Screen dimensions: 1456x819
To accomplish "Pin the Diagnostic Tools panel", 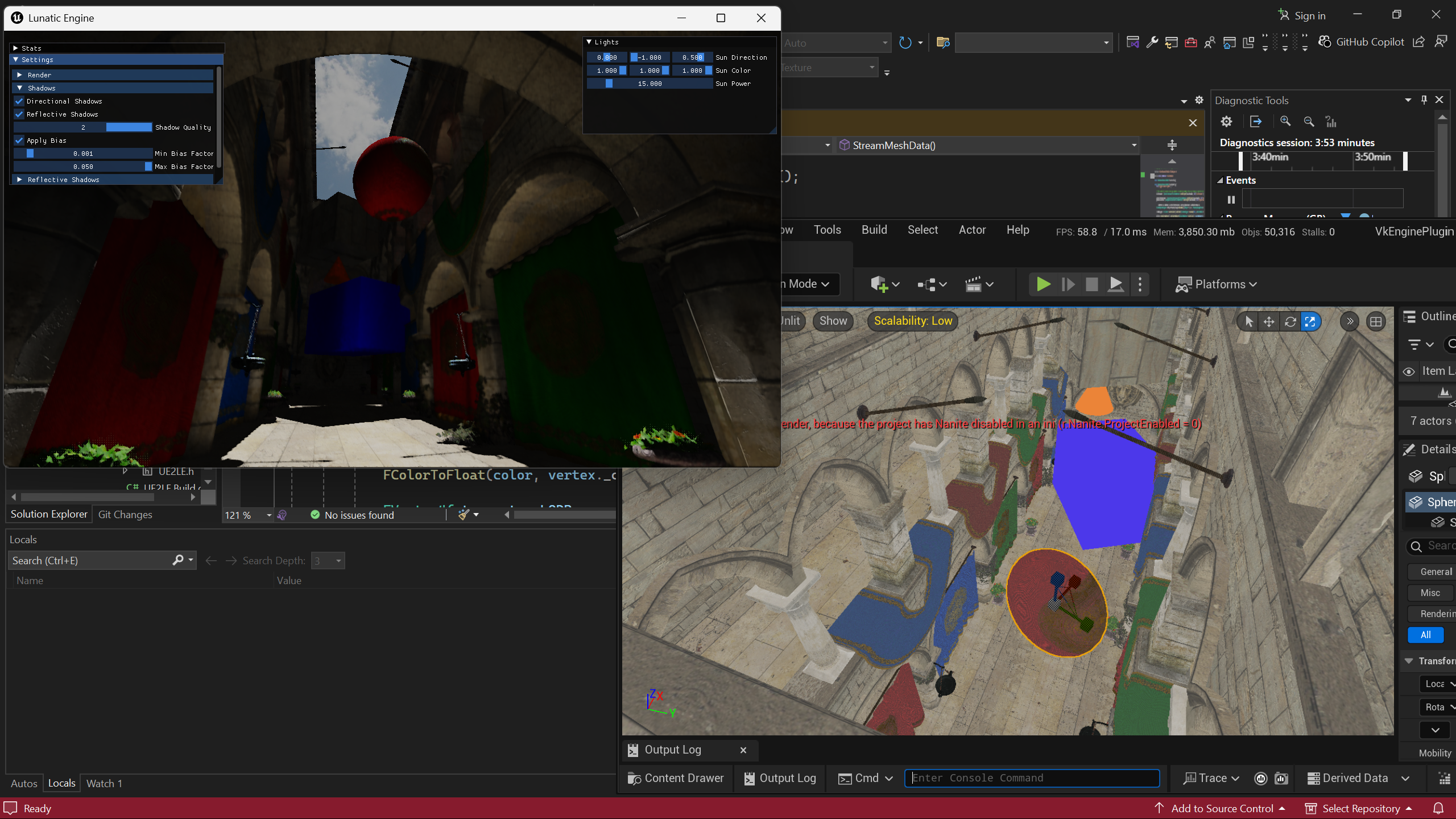I will point(1424,100).
